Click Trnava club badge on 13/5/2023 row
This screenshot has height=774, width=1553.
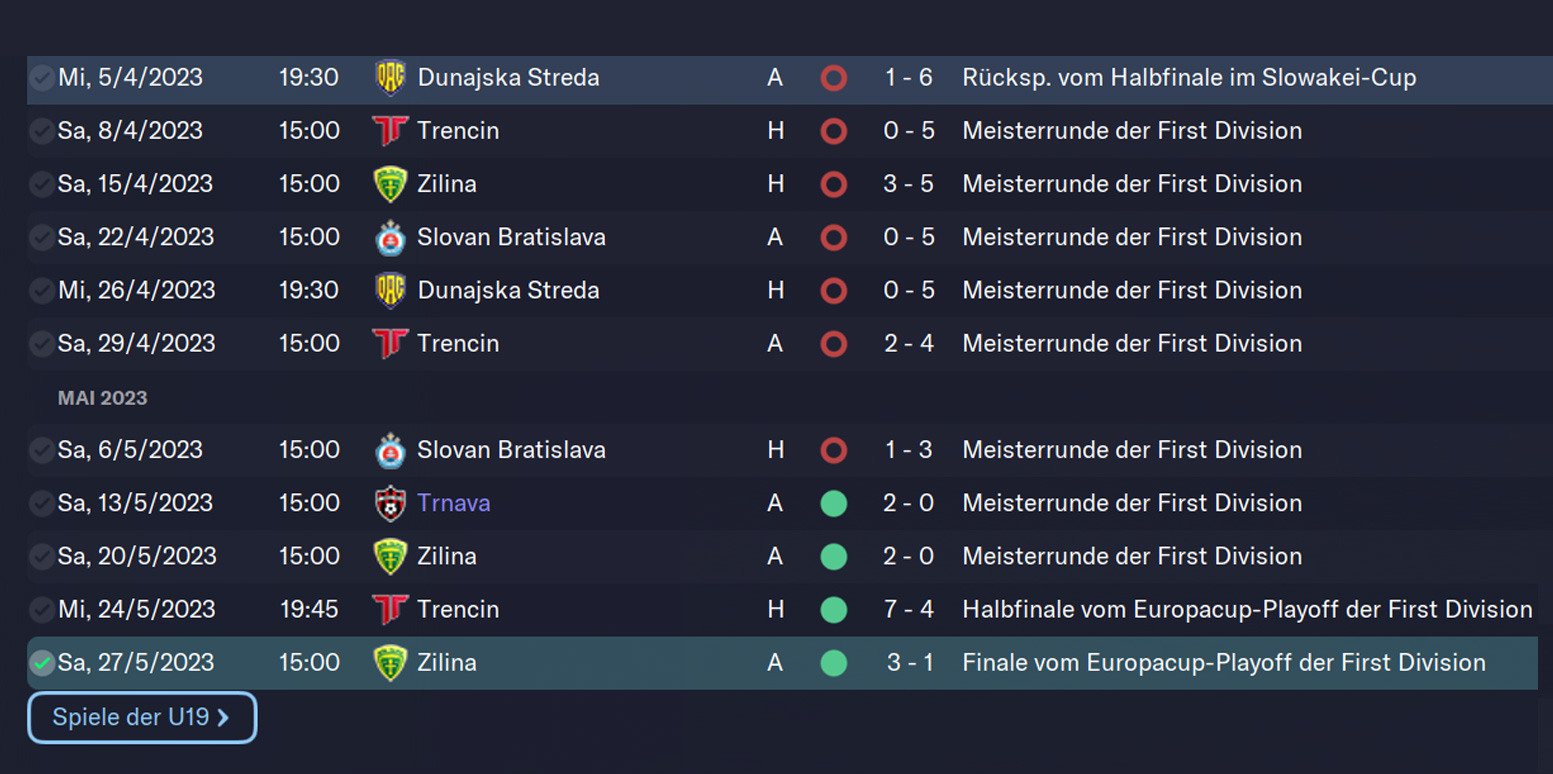pyautogui.click(x=390, y=504)
